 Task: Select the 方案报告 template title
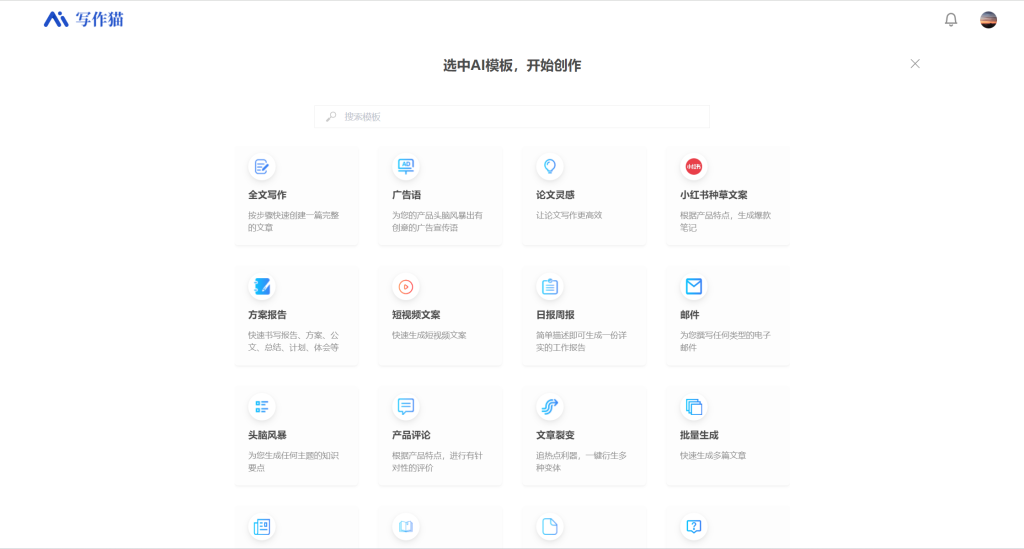click(267, 315)
